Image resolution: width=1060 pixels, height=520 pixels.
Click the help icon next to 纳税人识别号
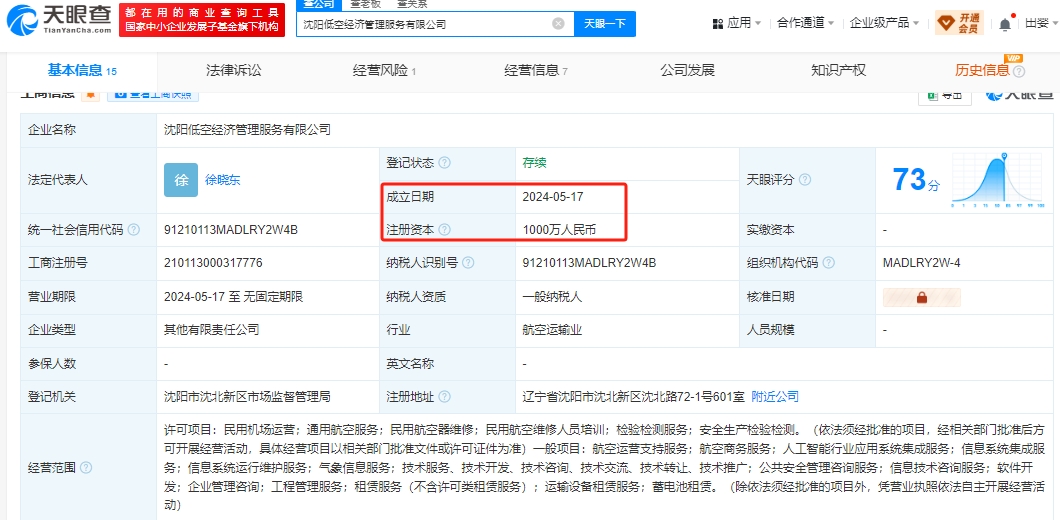[x=468, y=263]
